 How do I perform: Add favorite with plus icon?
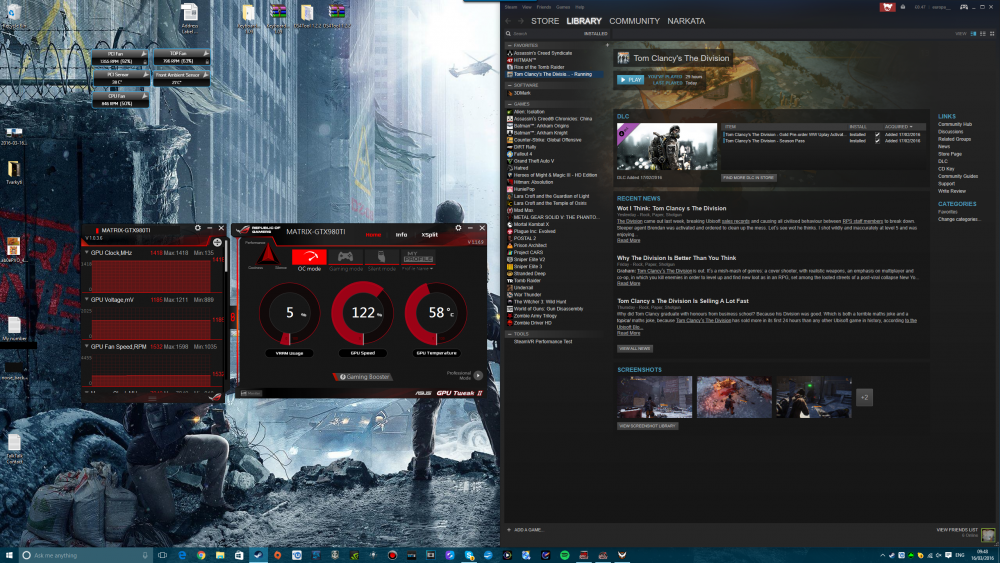point(607,45)
